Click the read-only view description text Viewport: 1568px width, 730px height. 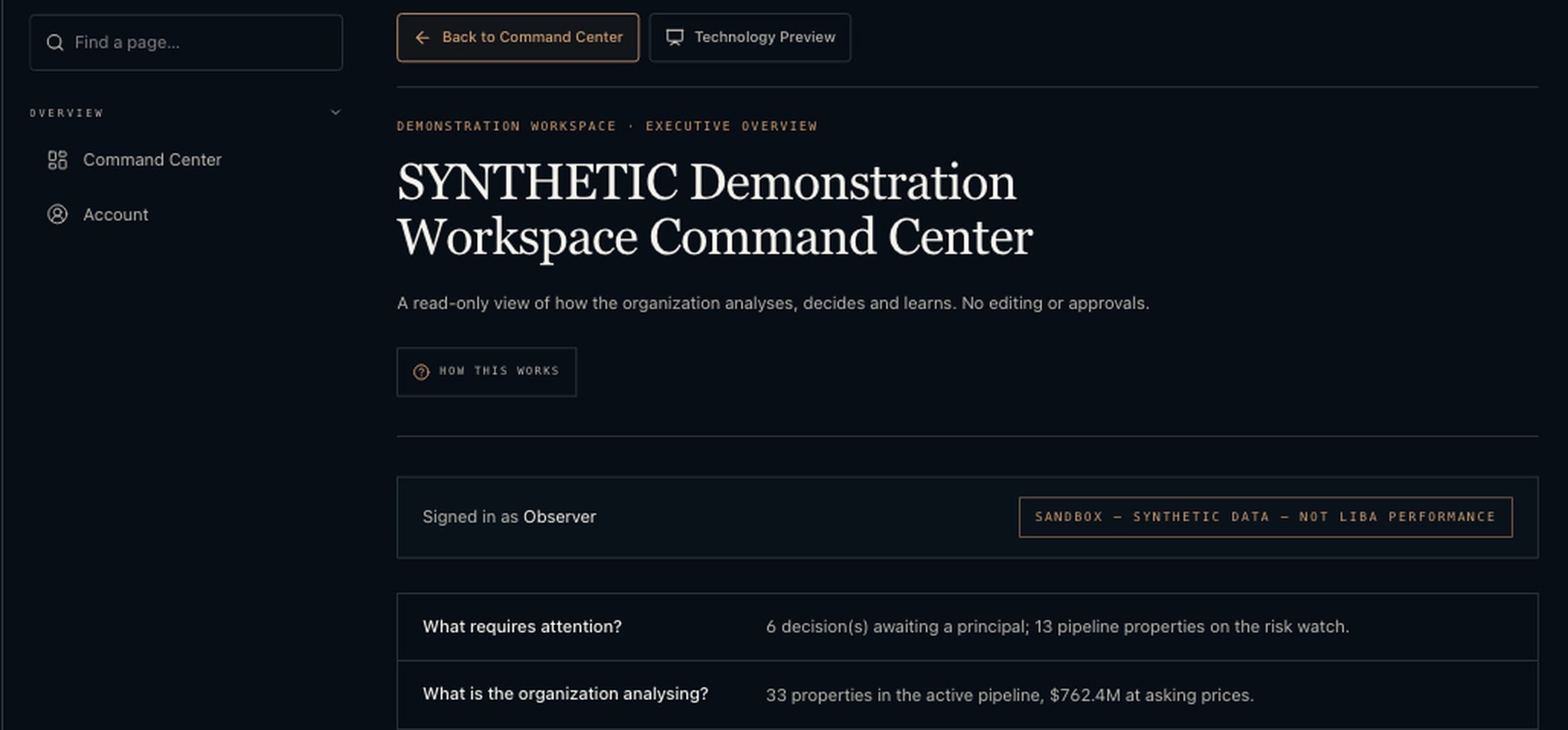coord(773,303)
